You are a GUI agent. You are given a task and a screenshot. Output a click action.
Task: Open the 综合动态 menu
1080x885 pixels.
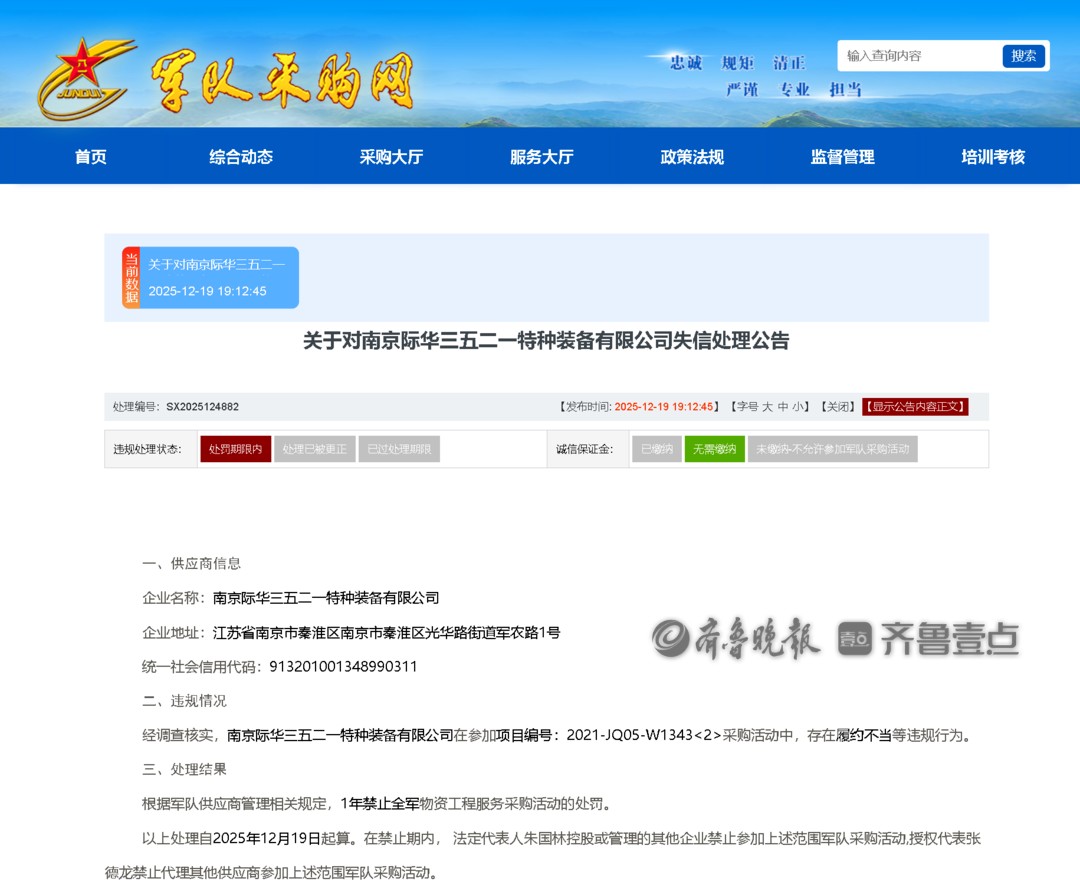pyautogui.click(x=241, y=157)
